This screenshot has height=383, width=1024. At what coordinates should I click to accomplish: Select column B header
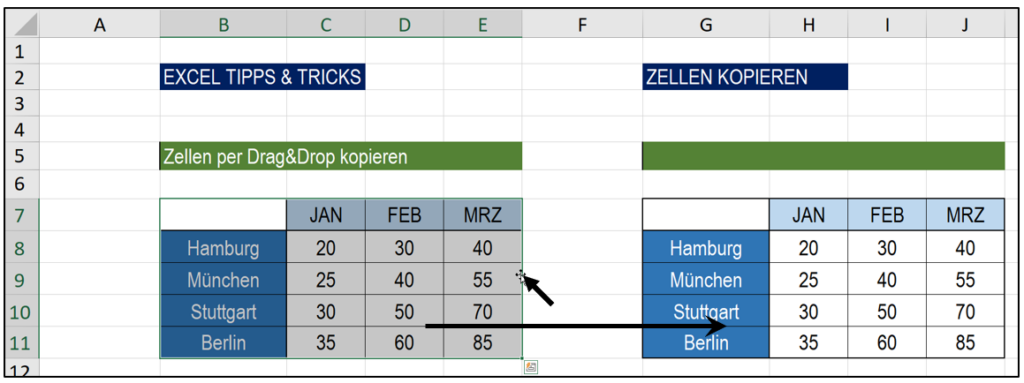223,25
